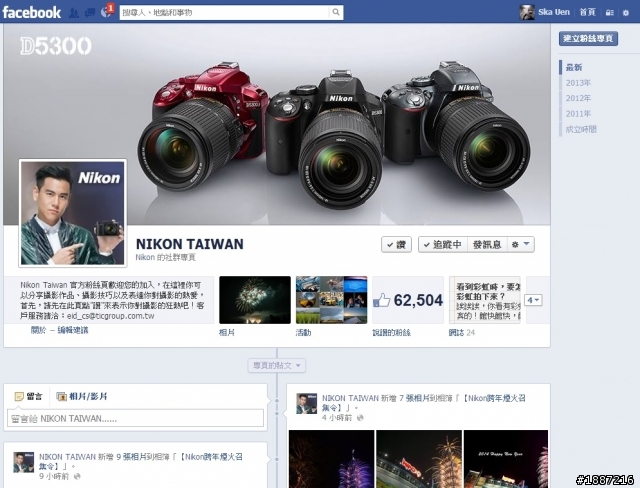Click the search magnifier icon
The width and height of the screenshot is (640, 488).
click(336, 12)
